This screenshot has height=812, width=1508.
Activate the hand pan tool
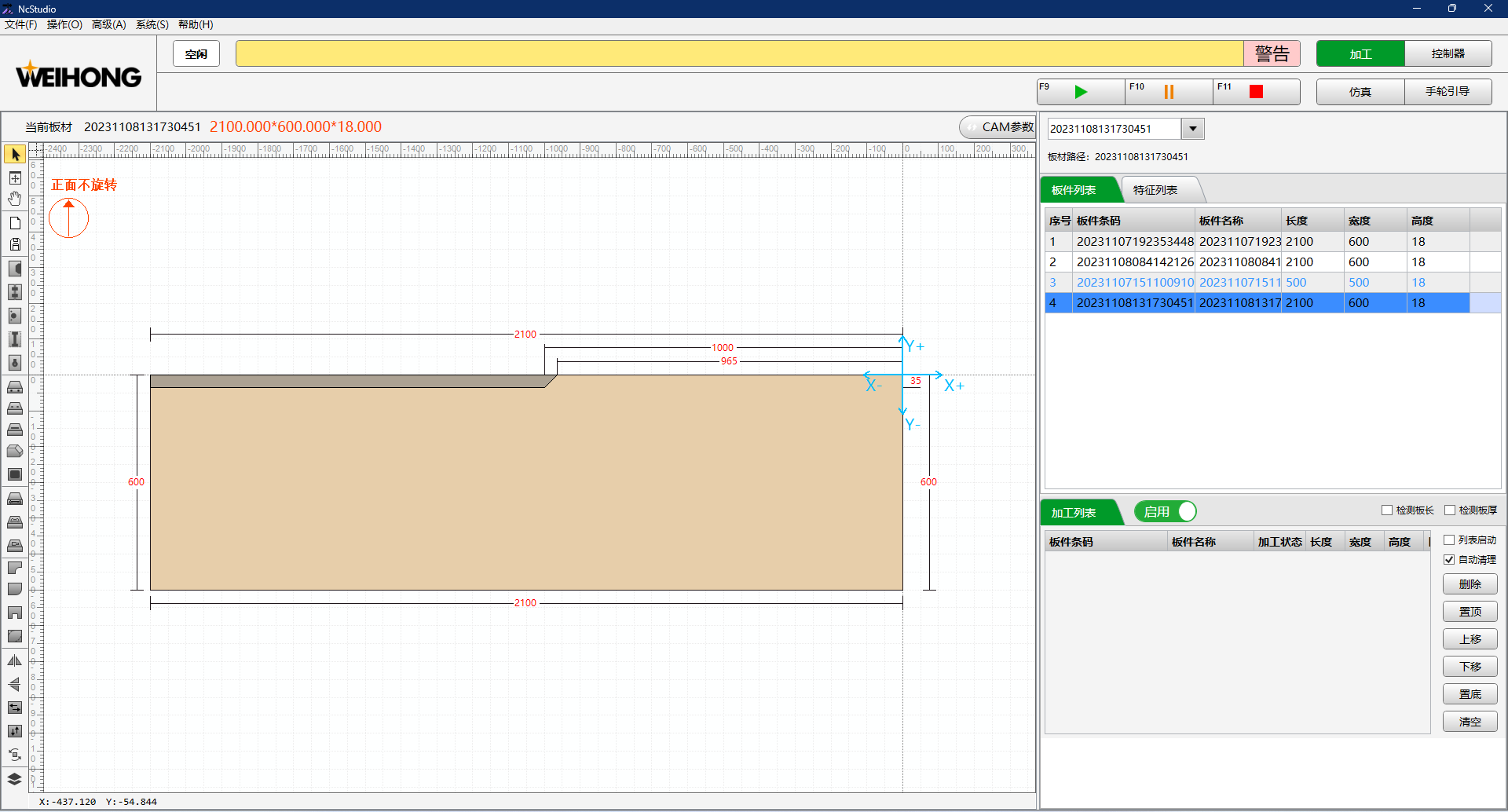pos(15,199)
